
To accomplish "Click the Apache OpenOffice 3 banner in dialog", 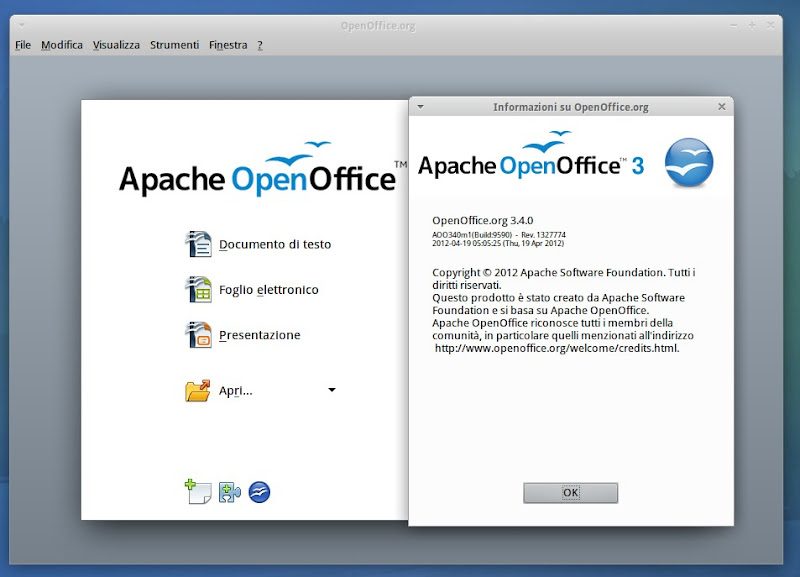I will 531,155.
